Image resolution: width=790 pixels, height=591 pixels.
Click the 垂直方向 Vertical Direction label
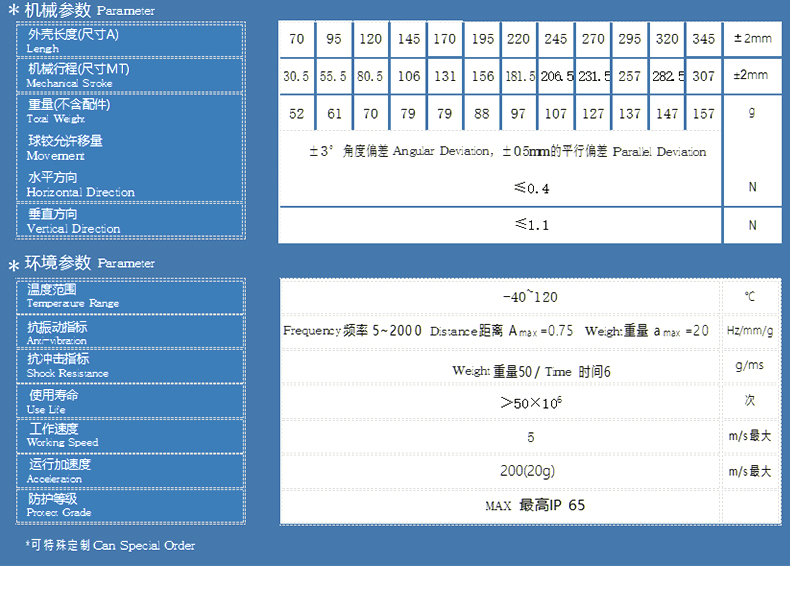[74, 221]
